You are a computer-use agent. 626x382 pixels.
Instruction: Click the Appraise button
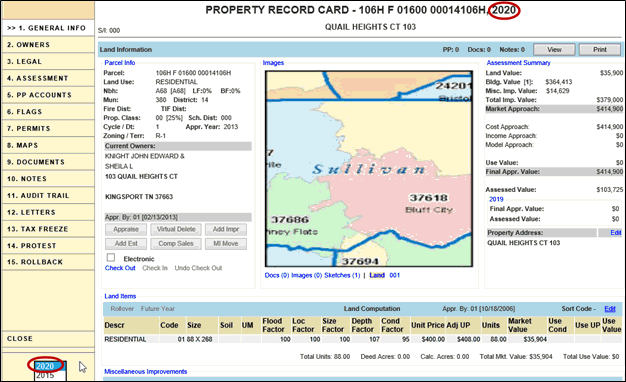(126, 229)
